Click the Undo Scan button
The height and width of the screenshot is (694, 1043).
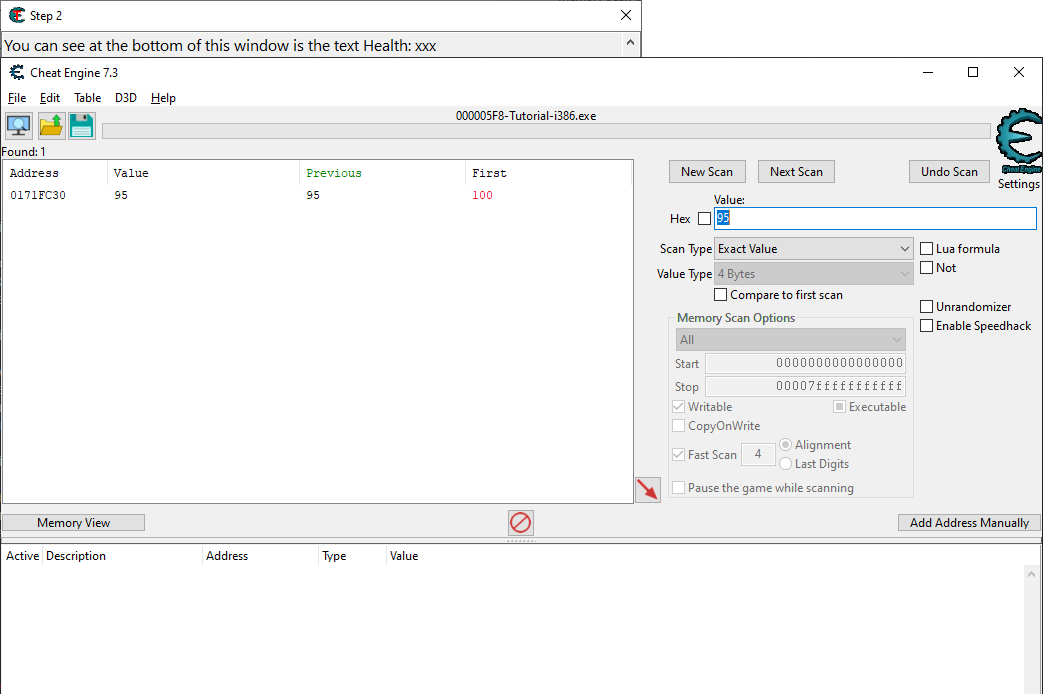[x=949, y=172]
